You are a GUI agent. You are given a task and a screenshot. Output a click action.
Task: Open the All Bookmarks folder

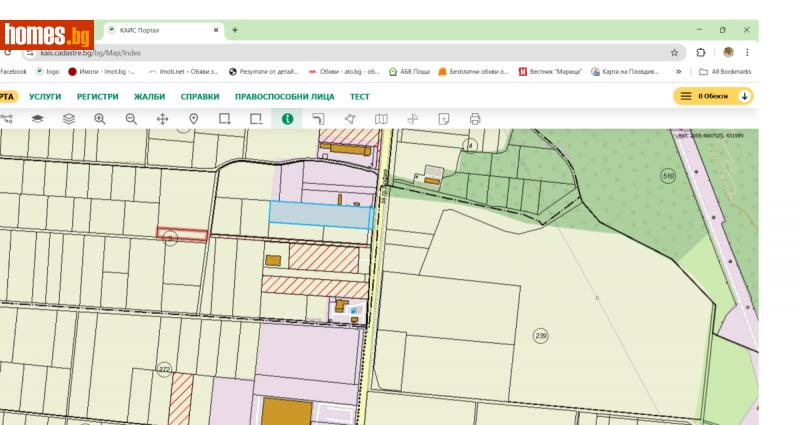tap(727, 72)
